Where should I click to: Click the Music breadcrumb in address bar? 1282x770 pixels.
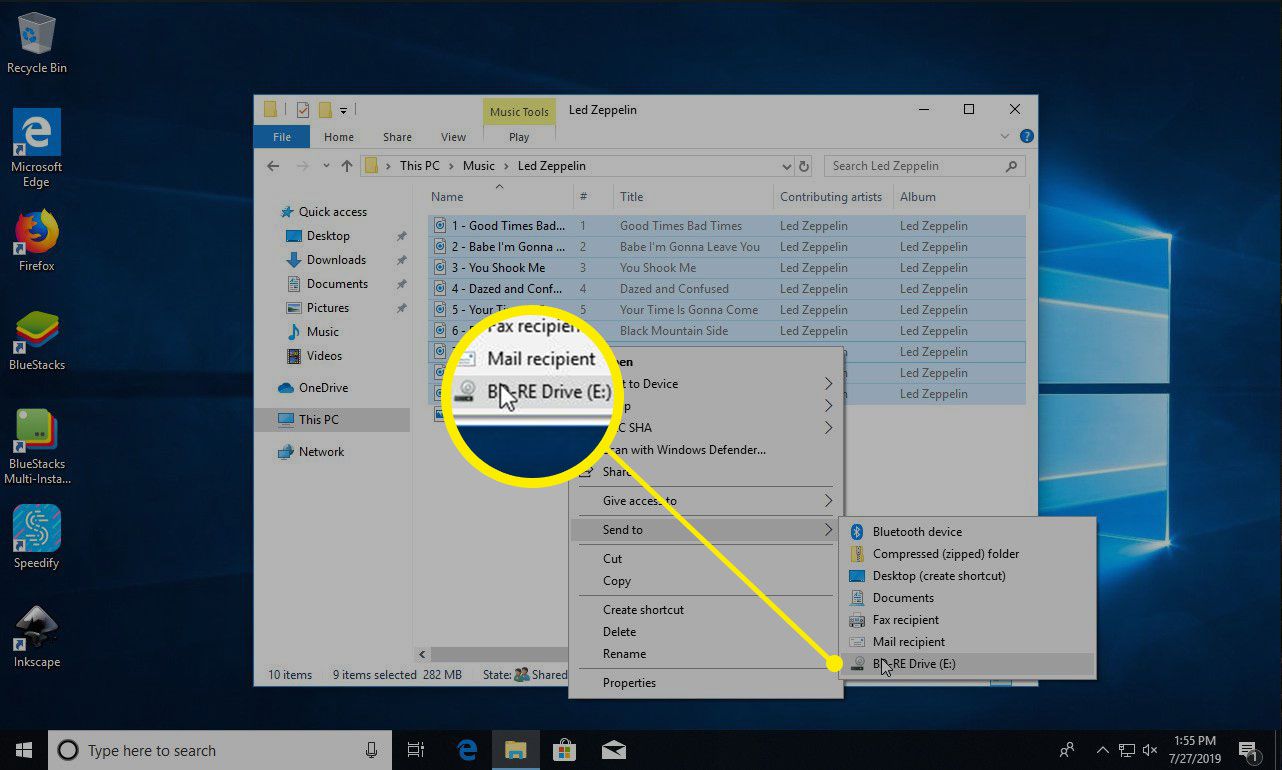(478, 166)
